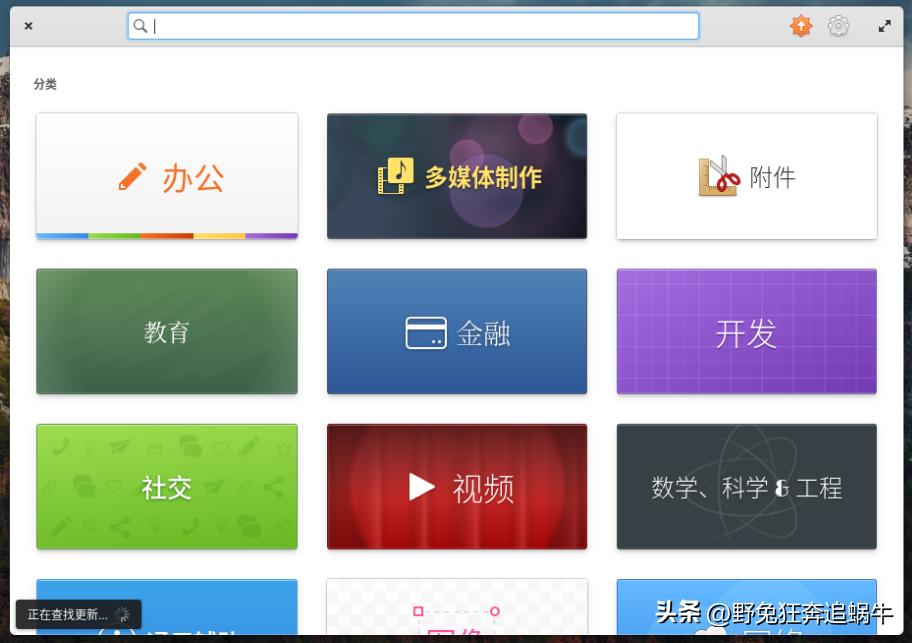Open the 附件 category
Screen dimensions: 912x643
click(x=746, y=175)
